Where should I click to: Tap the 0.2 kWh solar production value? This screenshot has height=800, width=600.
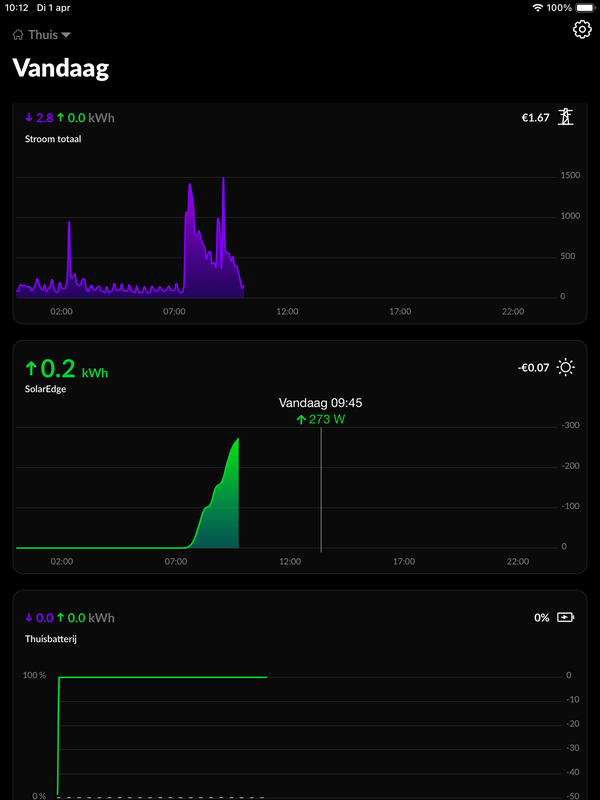[x=66, y=368]
